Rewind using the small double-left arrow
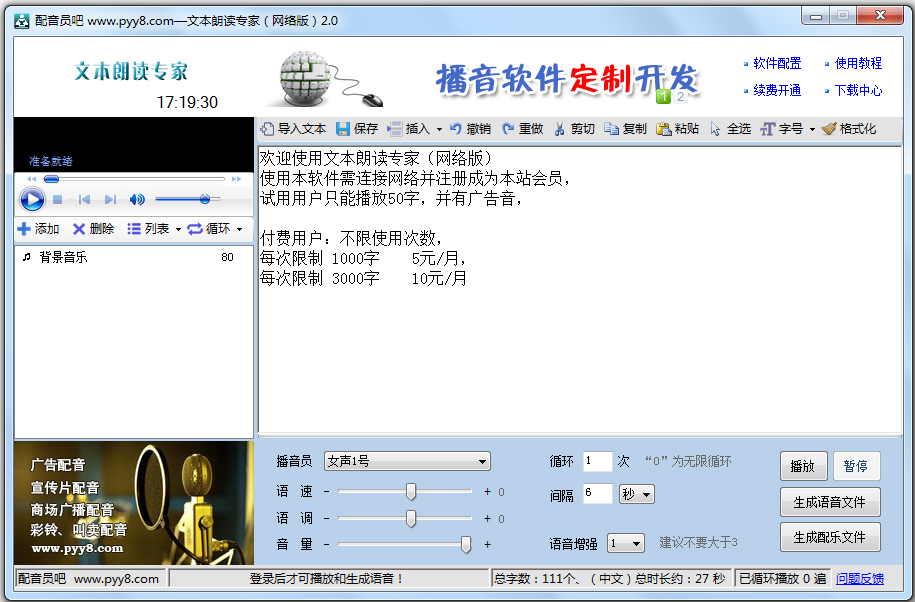Viewport: 915px width, 602px height. tap(32, 179)
